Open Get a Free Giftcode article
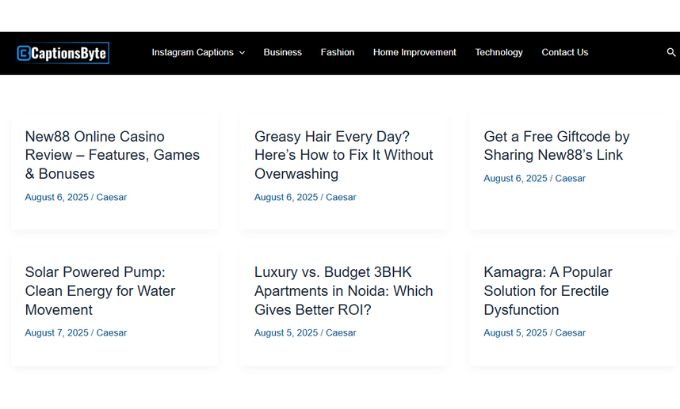 (557, 146)
